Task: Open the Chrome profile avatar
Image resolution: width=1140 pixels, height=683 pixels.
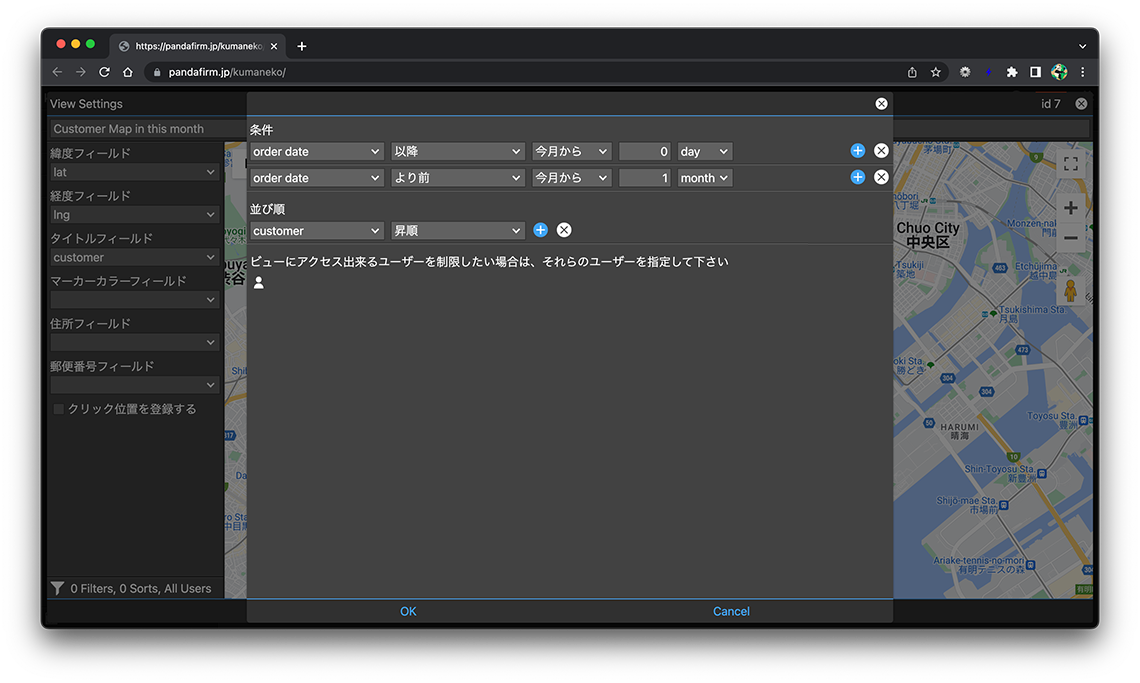Action: pyautogui.click(x=1059, y=72)
